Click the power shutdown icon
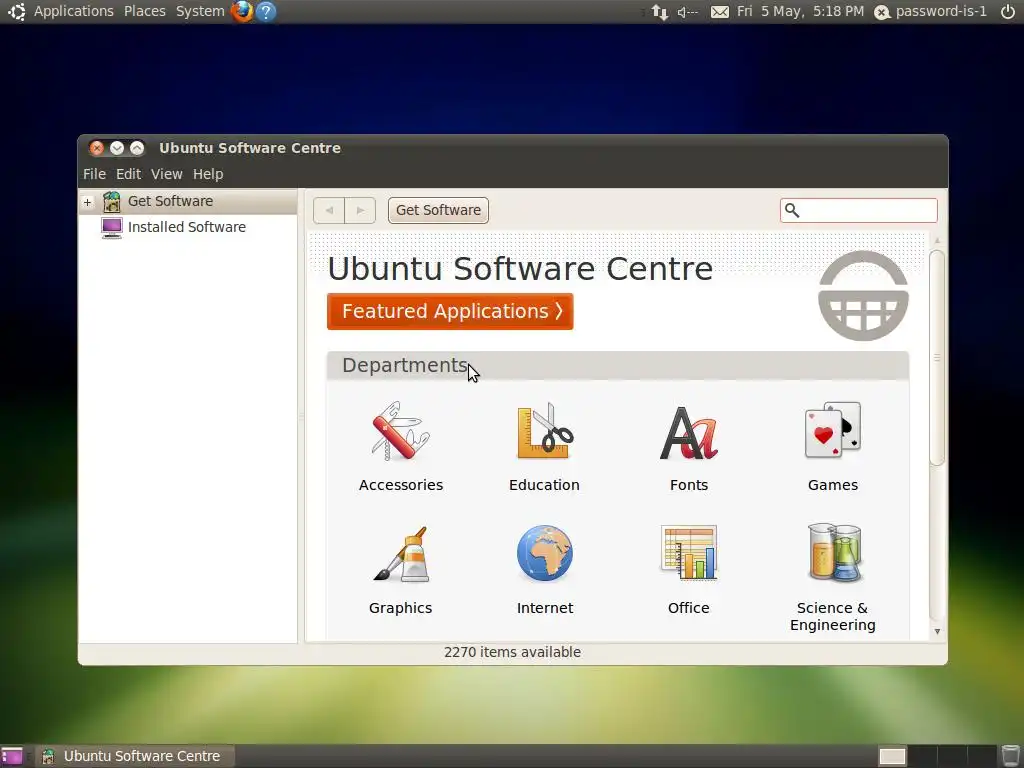Viewport: 1024px width, 768px height. click(x=1008, y=11)
